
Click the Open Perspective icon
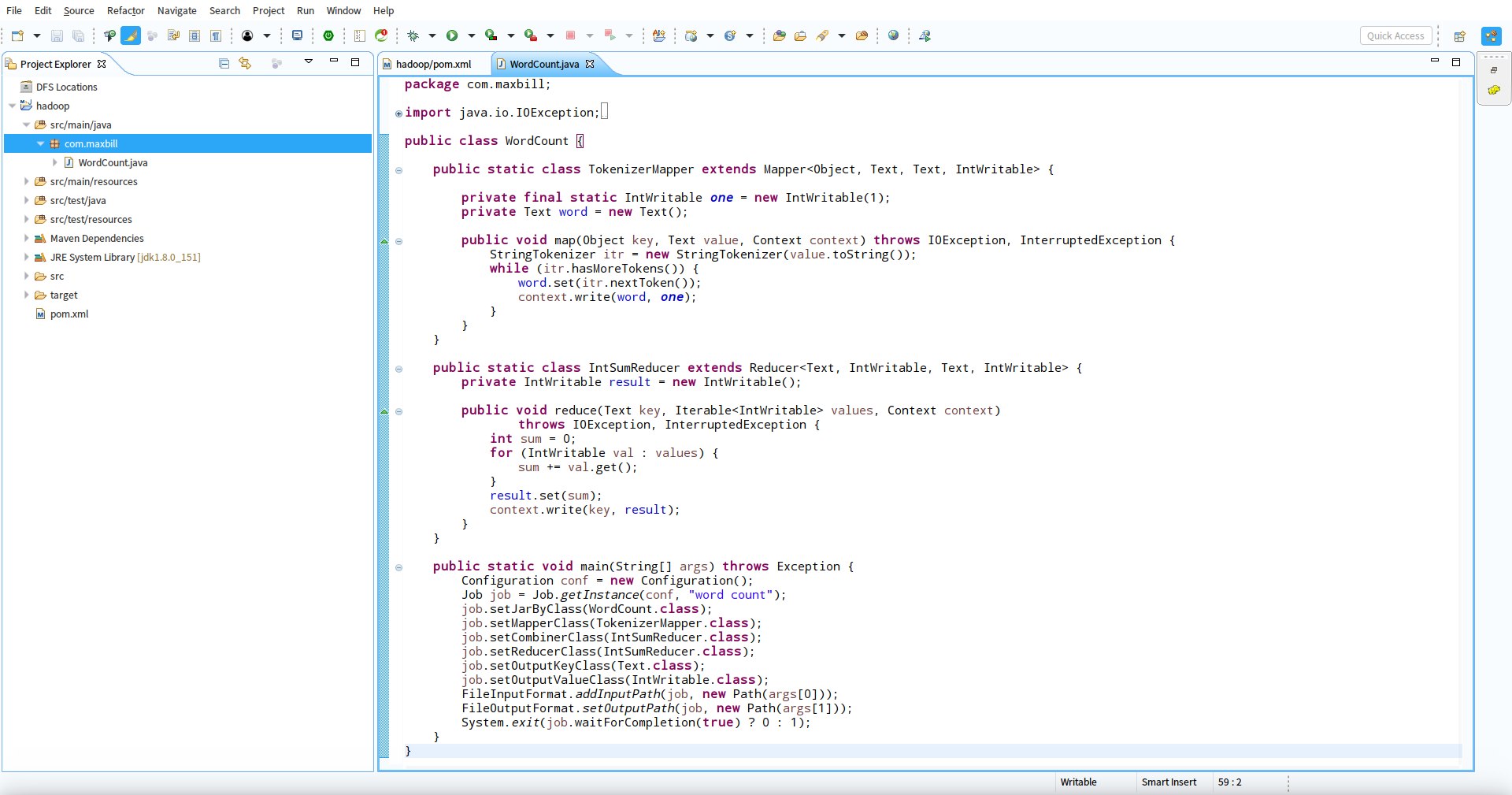pyautogui.click(x=1459, y=36)
